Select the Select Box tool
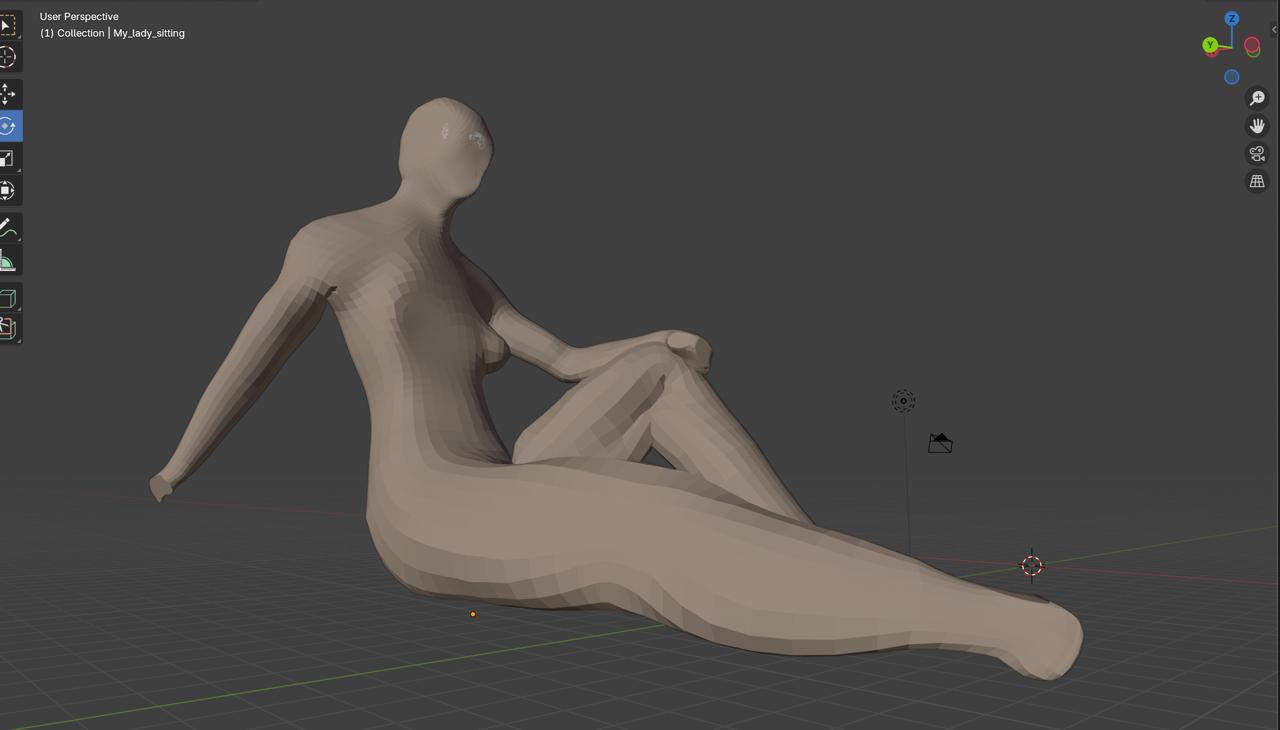 click(8, 25)
